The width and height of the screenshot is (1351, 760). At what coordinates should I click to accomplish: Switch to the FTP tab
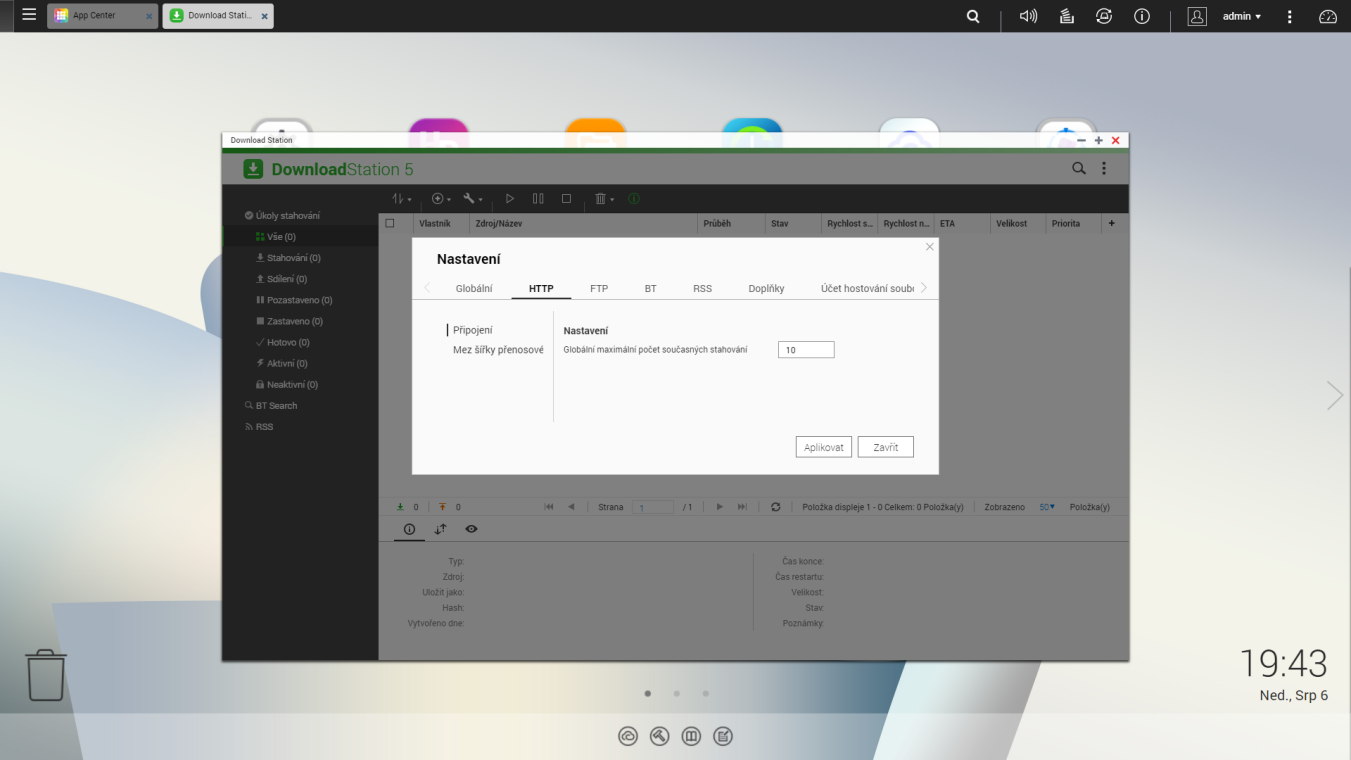point(599,289)
